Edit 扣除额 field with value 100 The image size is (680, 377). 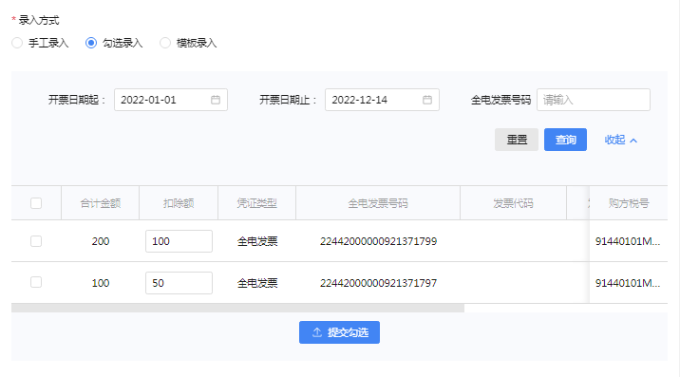point(179,241)
